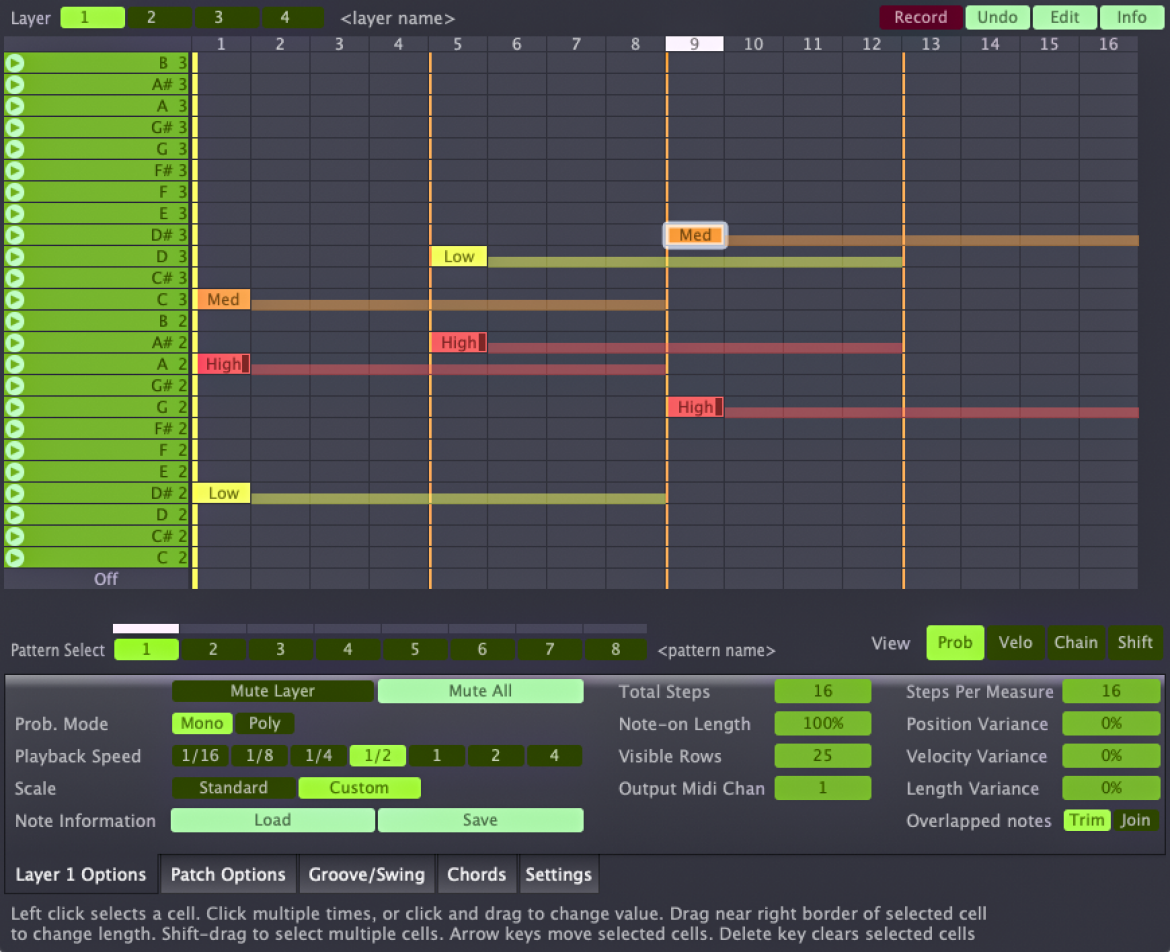Preview the D 3 note row
This screenshot has height=952, width=1170.
click(14, 257)
